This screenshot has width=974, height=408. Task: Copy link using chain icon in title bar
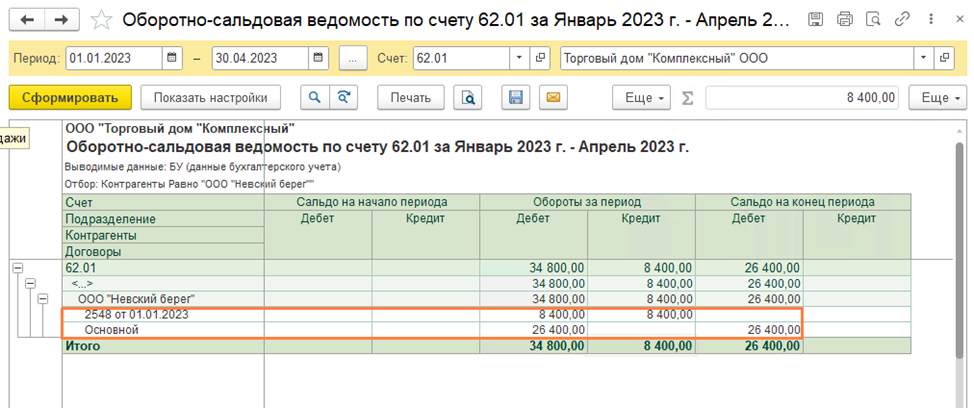point(903,19)
